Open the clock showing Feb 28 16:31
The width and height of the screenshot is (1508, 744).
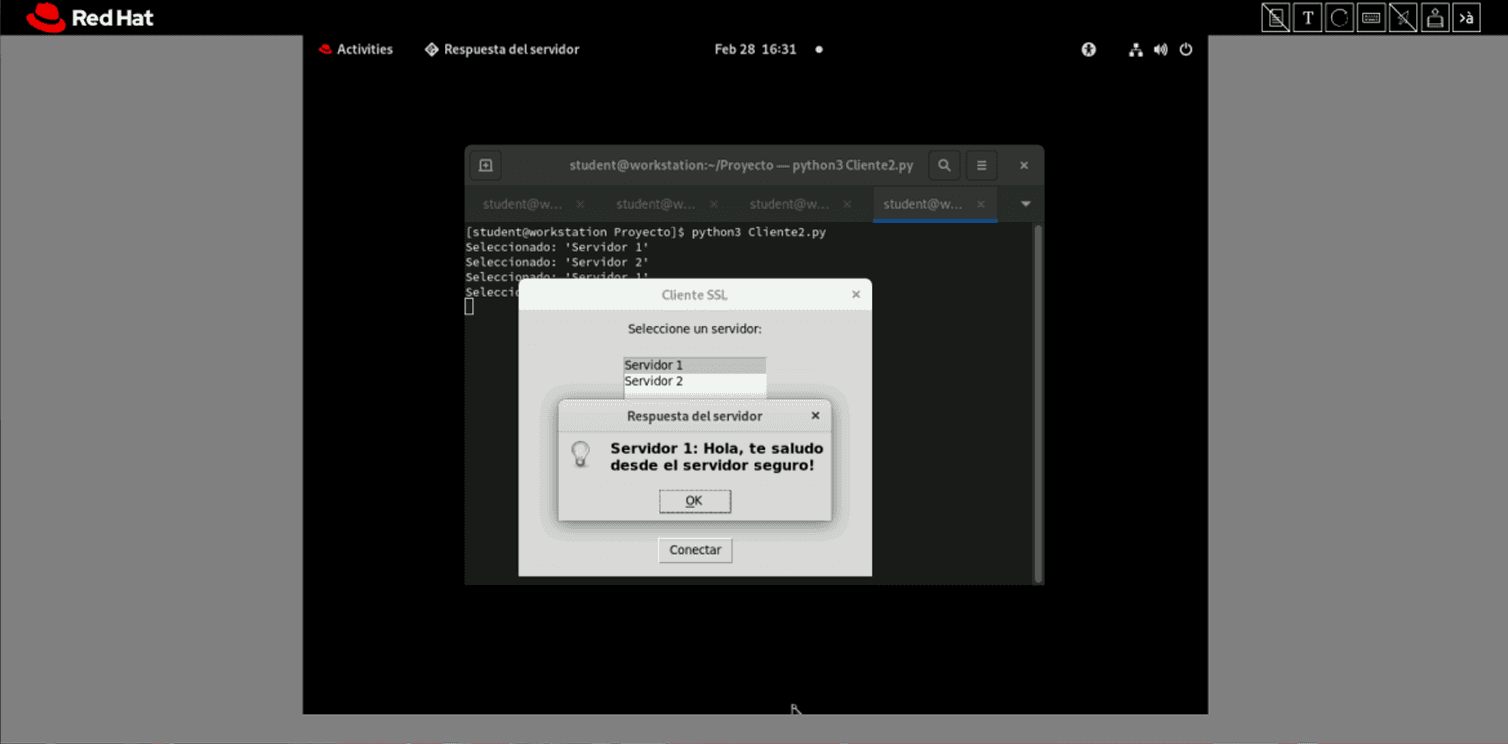click(755, 49)
